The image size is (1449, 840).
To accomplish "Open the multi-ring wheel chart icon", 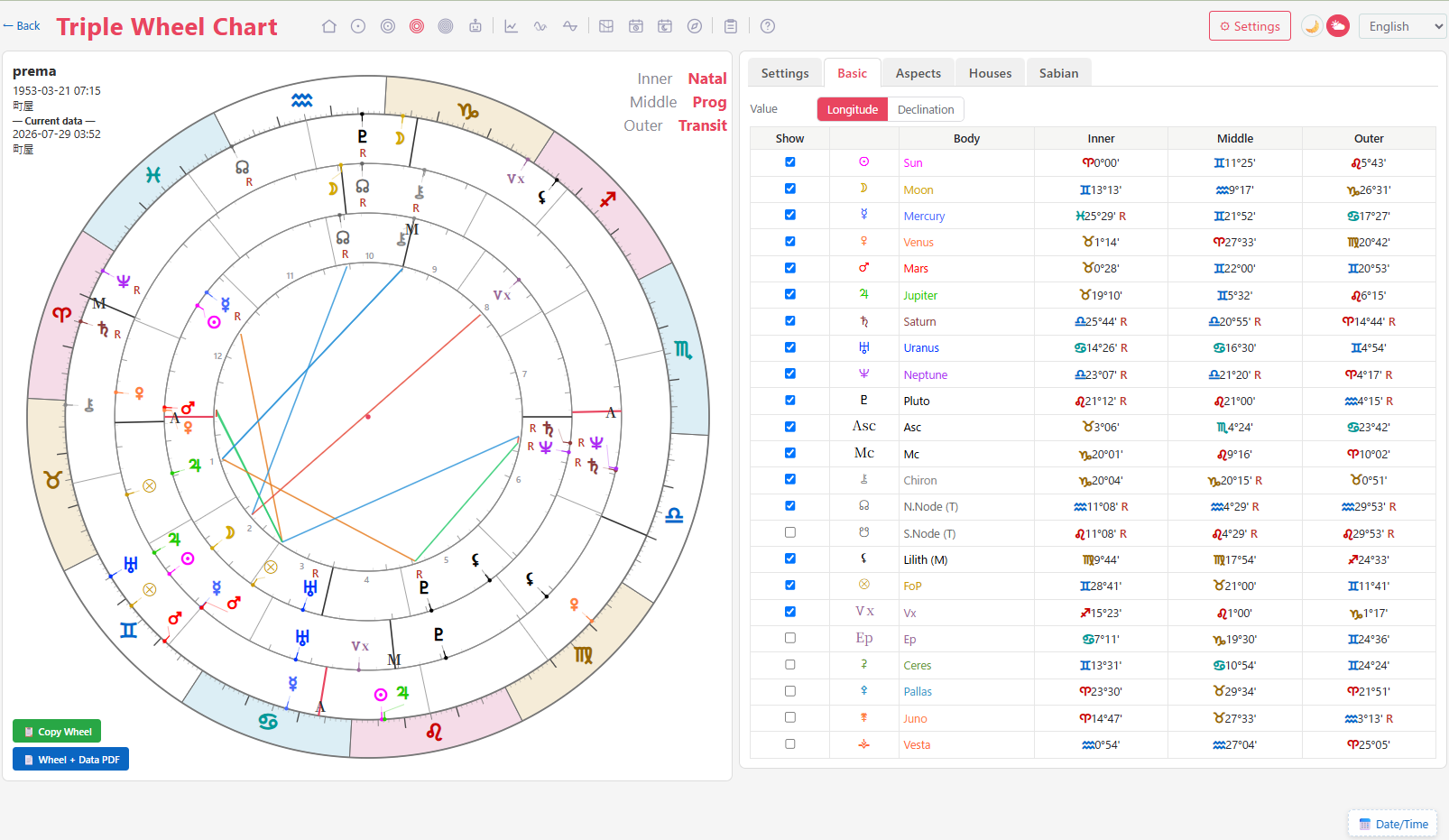I will [446, 26].
